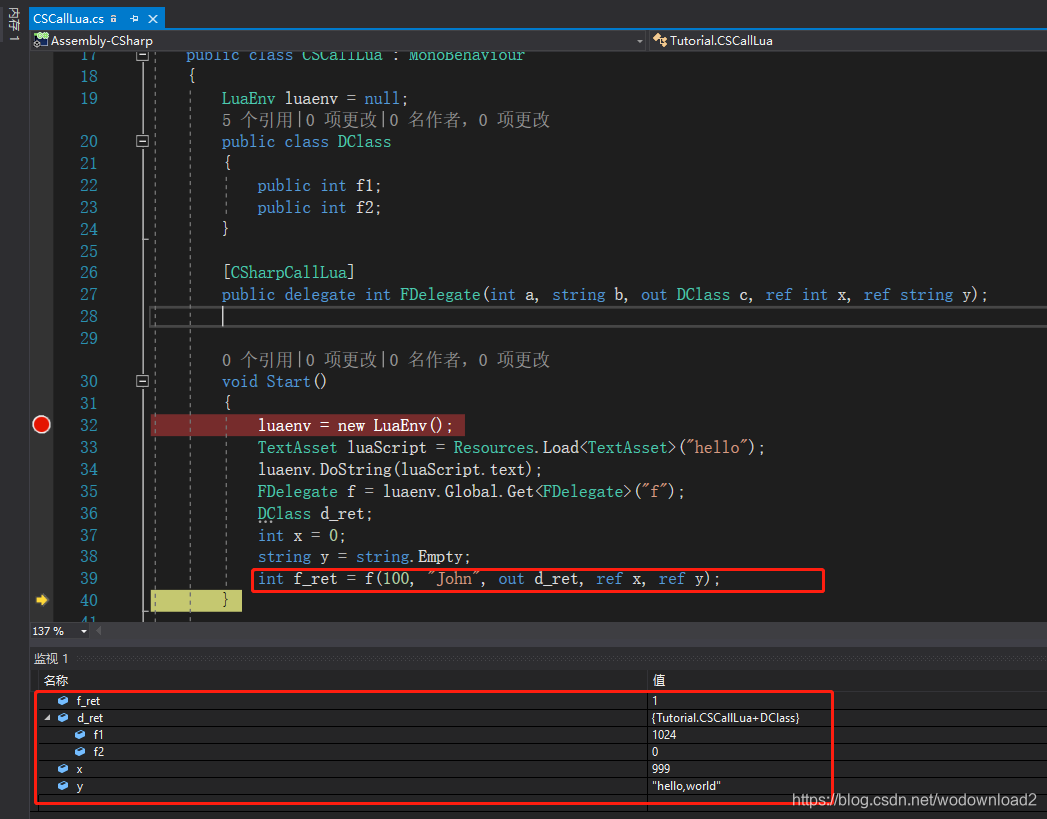Close the CSCallLua.cs tab

point(153,19)
